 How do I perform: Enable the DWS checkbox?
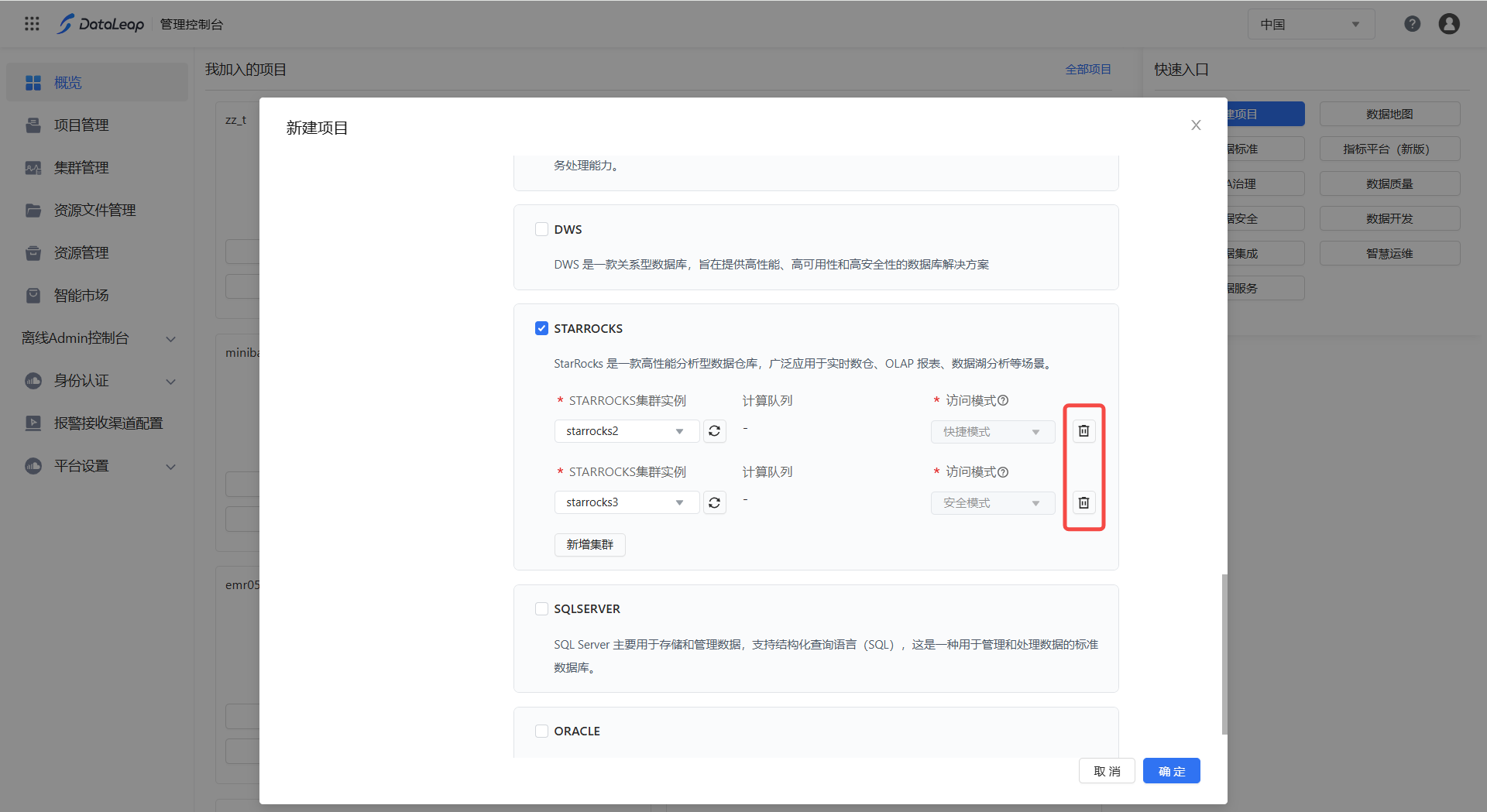(541, 229)
